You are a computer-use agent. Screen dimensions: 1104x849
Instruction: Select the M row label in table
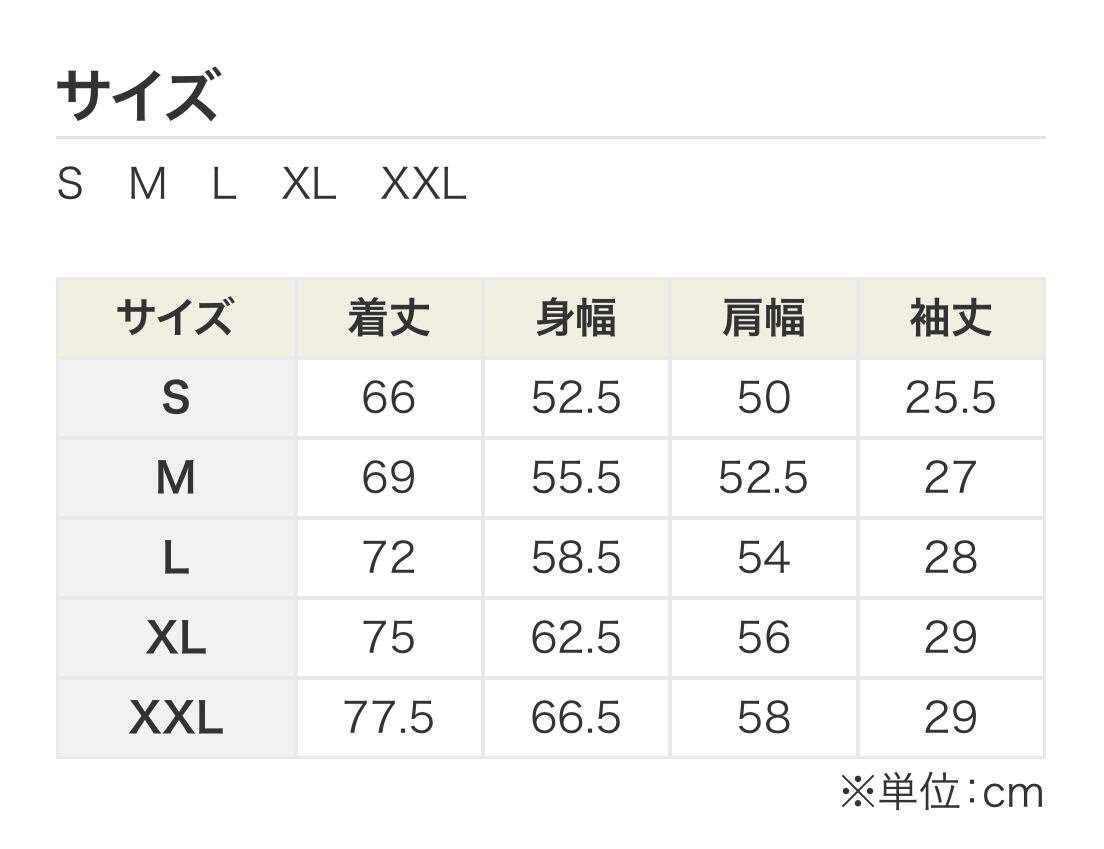click(x=175, y=479)
